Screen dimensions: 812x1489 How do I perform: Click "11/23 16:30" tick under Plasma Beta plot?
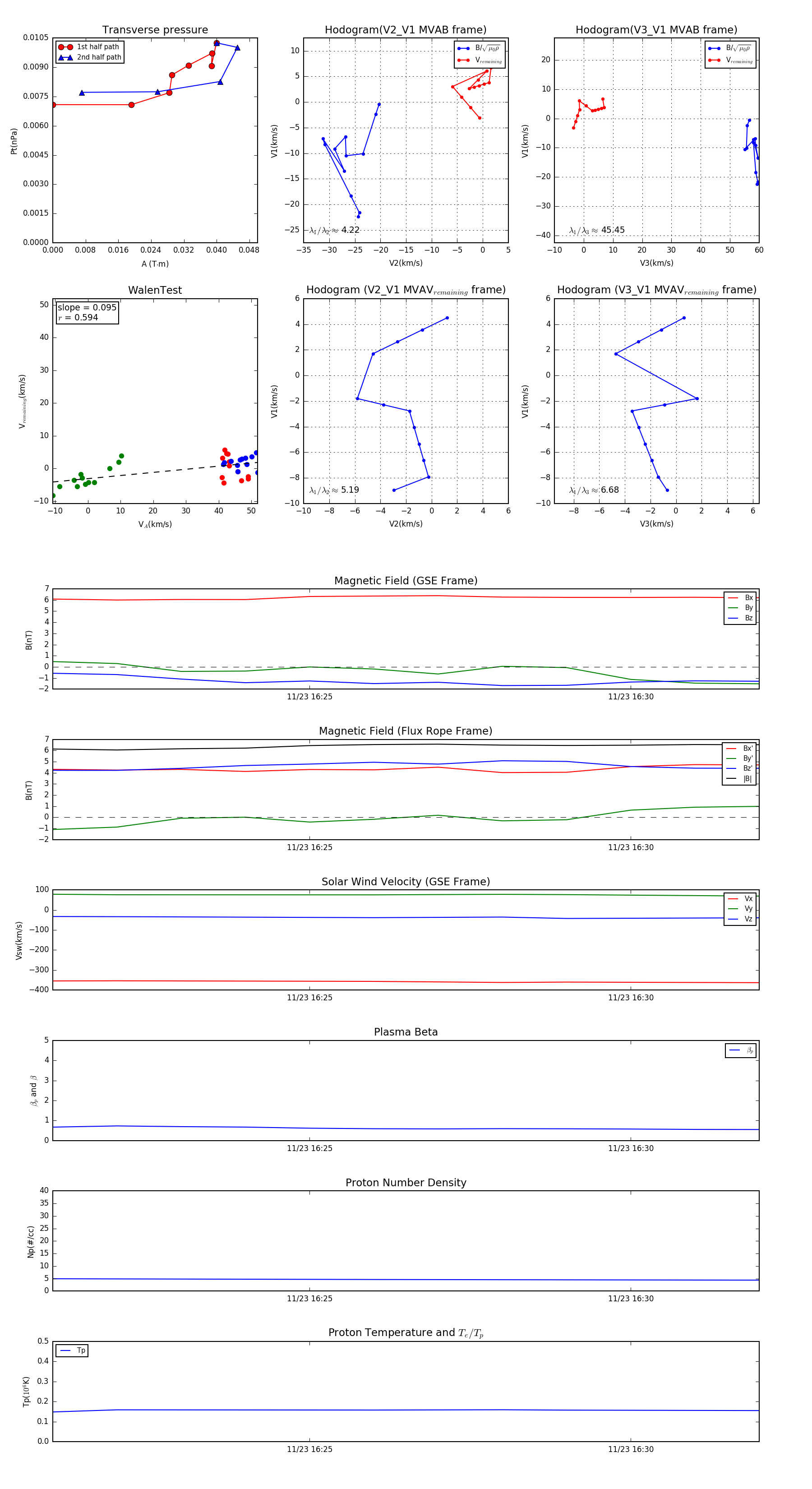click(x=631, y=1148)
